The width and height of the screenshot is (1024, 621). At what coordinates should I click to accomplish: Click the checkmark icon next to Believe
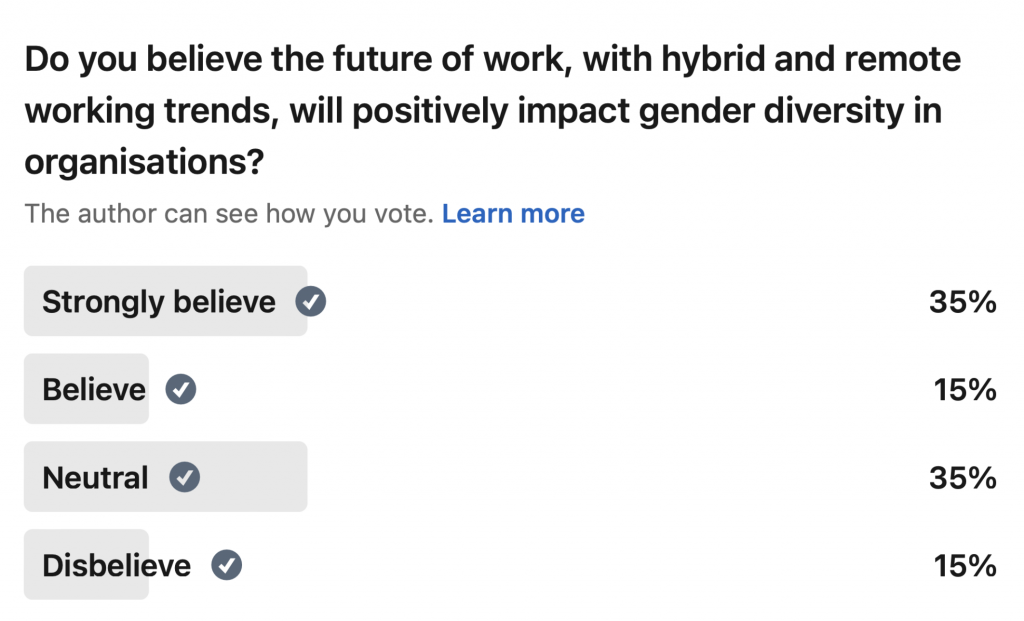[180, 389]
